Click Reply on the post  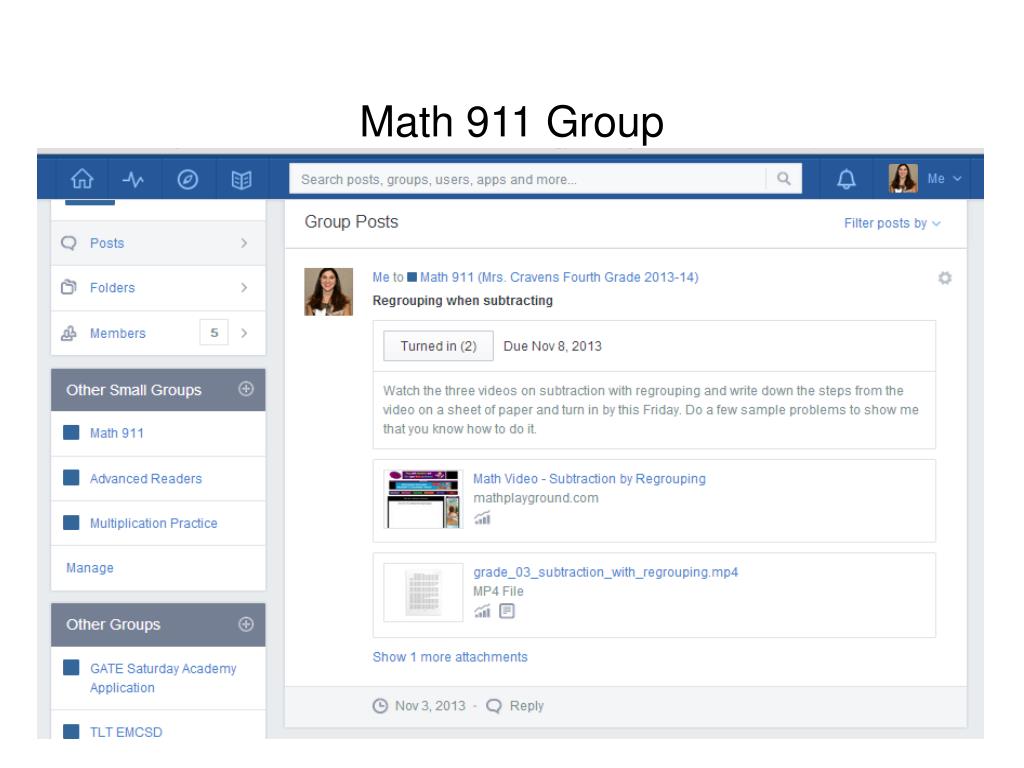526,706
